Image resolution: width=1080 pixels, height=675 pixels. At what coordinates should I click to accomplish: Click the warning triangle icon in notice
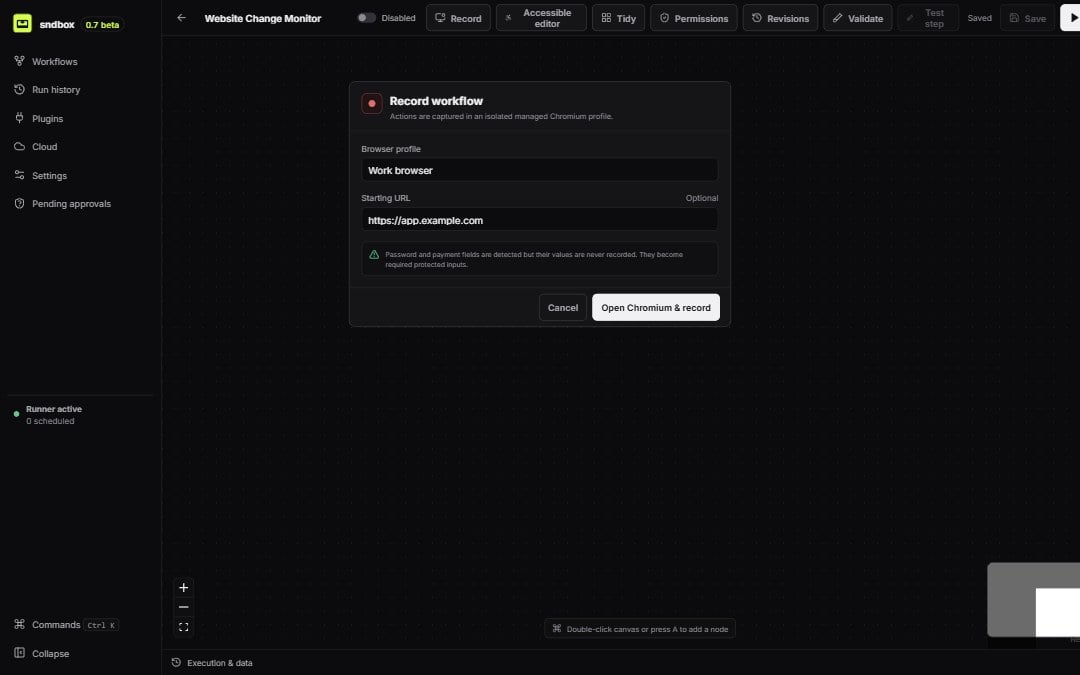coord(374,254)
